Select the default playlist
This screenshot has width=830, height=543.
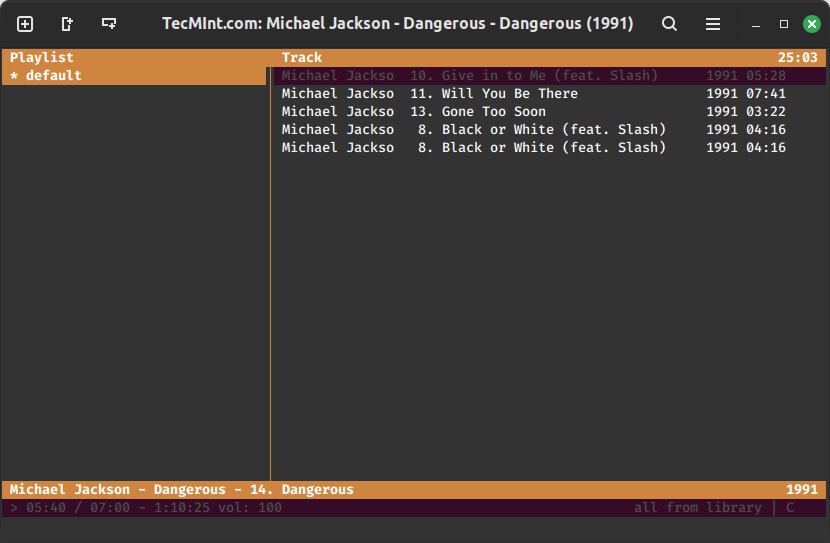[x=134, y=76]
